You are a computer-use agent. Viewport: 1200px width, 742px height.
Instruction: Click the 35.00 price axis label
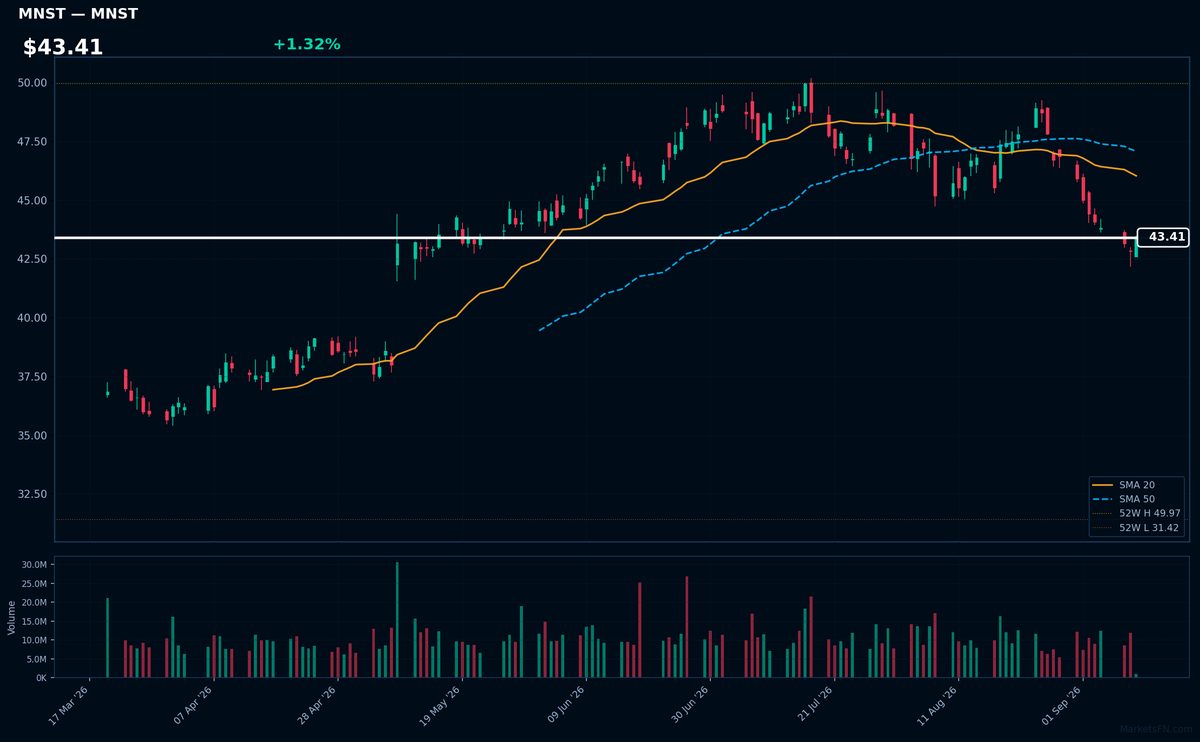[x=33, y=436]
